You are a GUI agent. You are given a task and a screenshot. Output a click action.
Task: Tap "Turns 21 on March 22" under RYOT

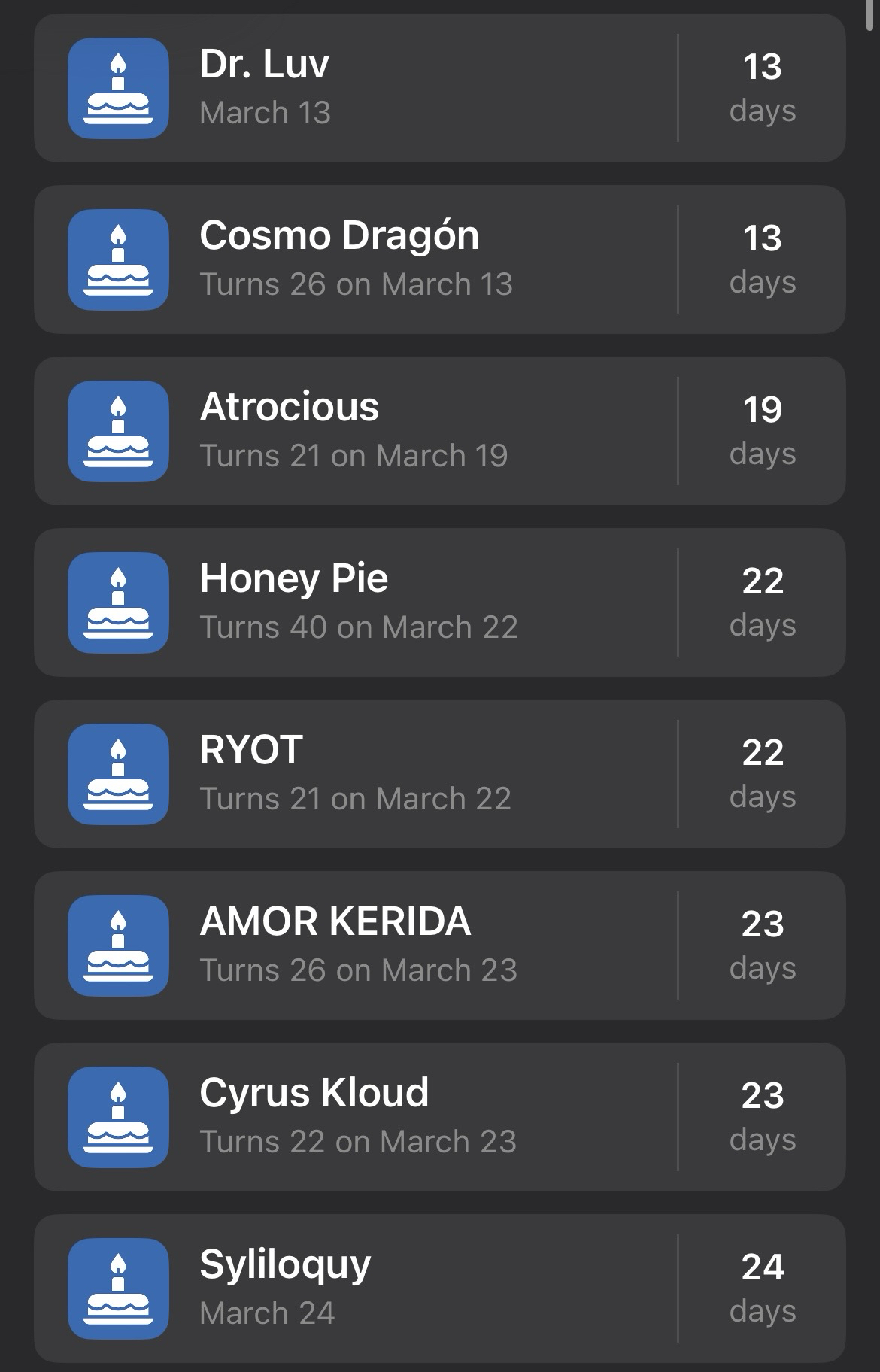(x=355, y=799)
